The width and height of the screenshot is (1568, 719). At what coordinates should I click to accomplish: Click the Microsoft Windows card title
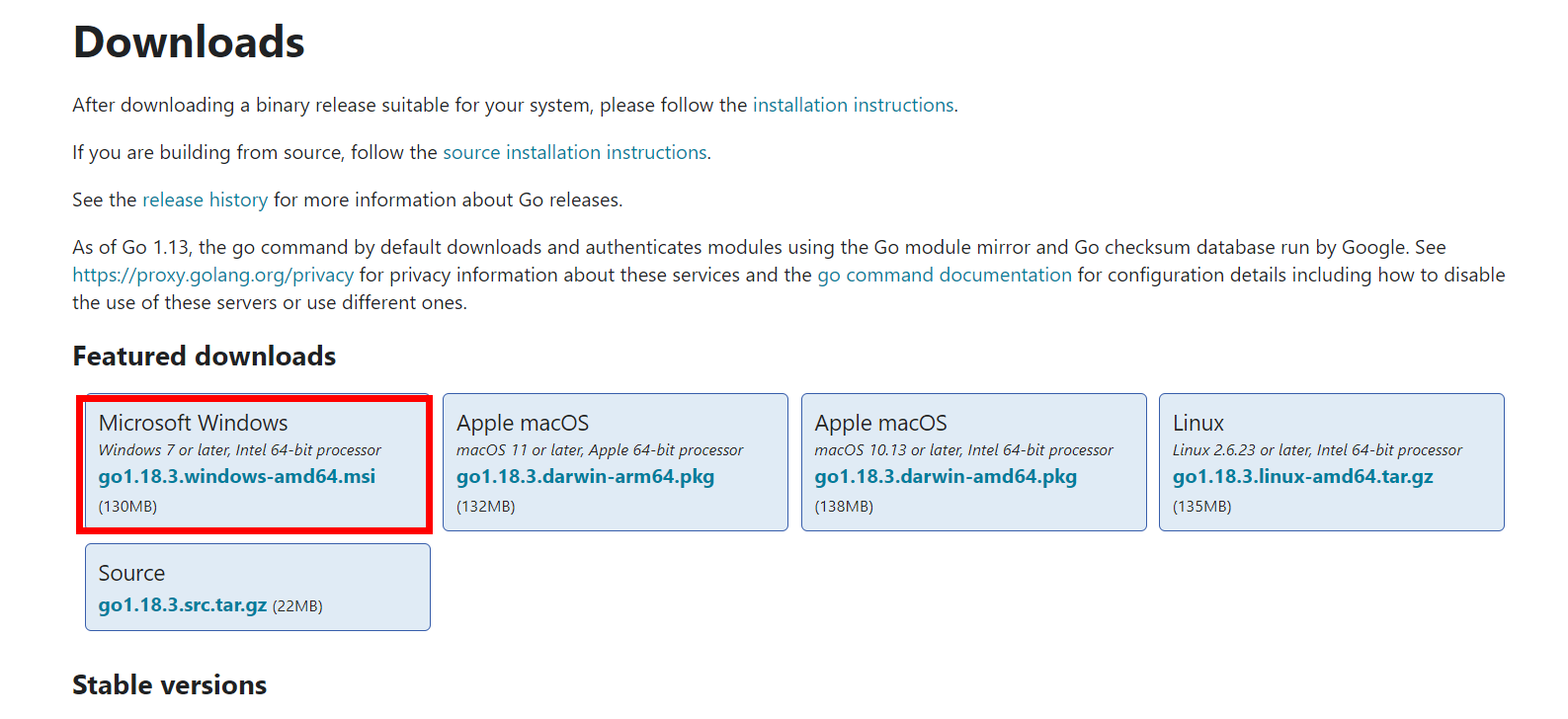pyautogui.click(x=194, y=424)
